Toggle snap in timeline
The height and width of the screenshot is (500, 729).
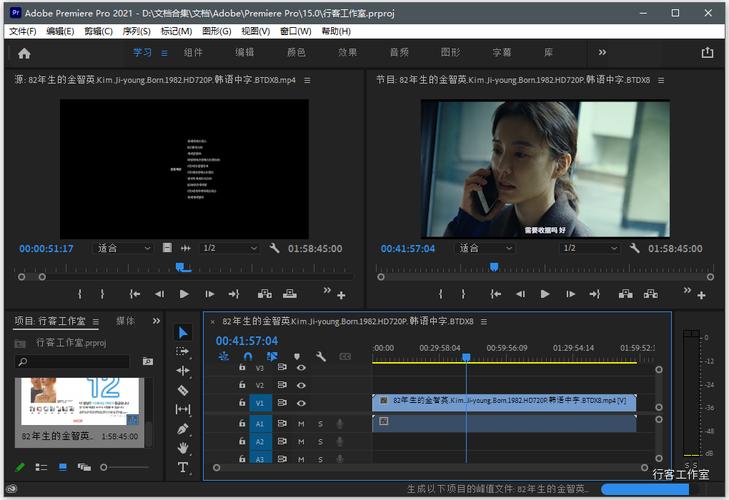click(248, 357)
